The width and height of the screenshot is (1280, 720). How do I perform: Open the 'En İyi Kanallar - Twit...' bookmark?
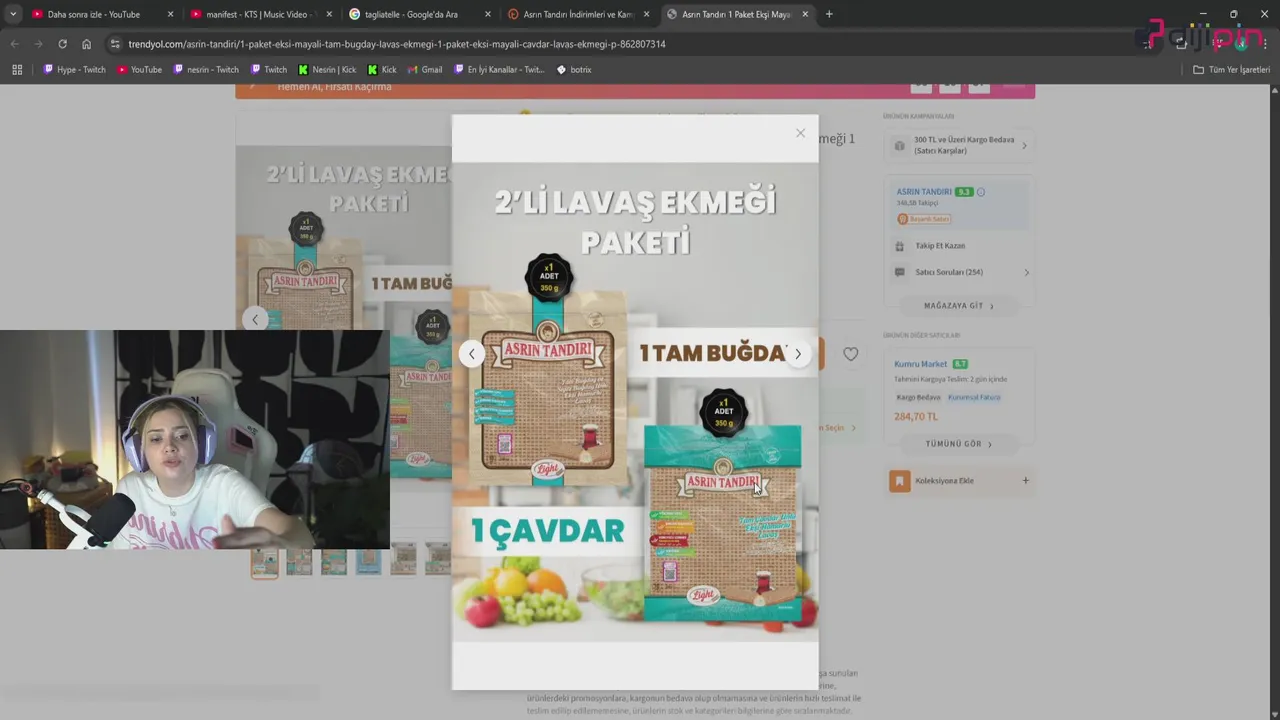tap(498, 70)
